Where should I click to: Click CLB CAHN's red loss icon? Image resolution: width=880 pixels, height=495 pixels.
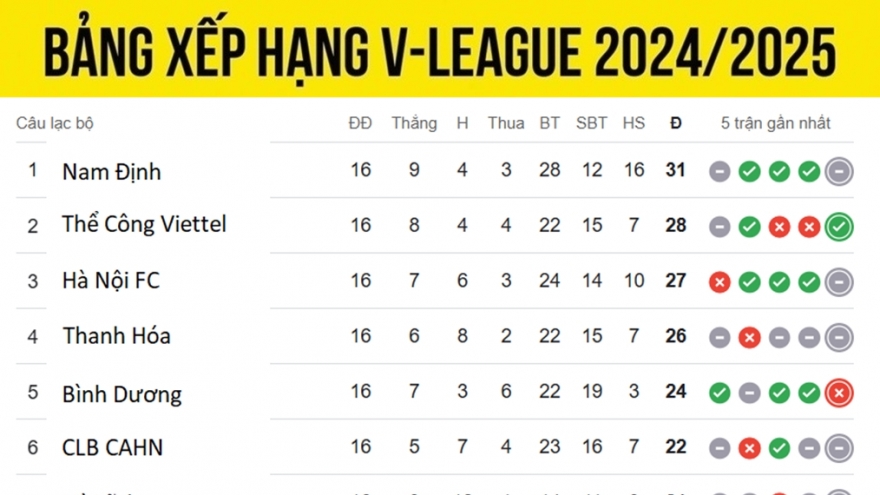point(749,448)
